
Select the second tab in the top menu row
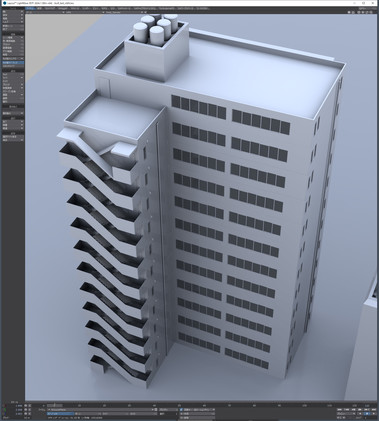pos(39,8)
